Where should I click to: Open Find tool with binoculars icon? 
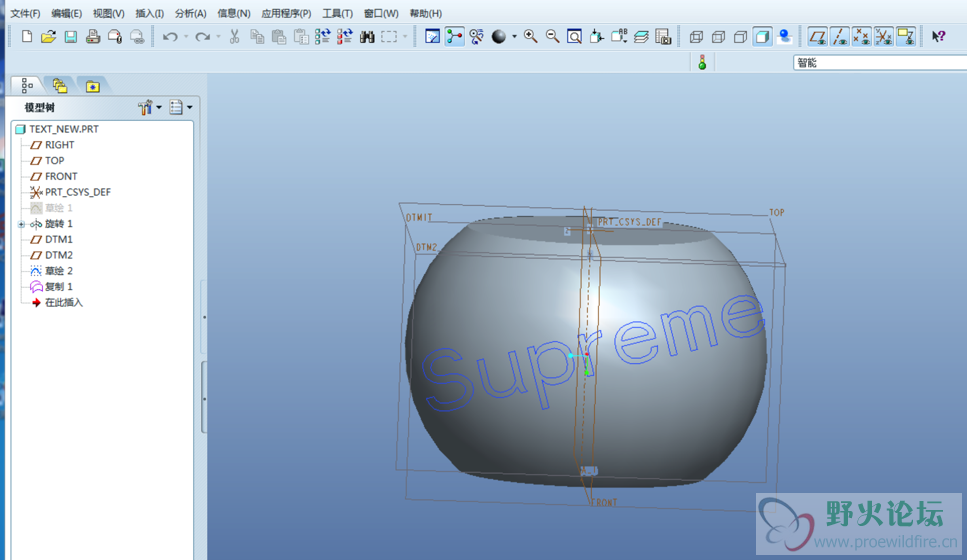pos(367,37)
